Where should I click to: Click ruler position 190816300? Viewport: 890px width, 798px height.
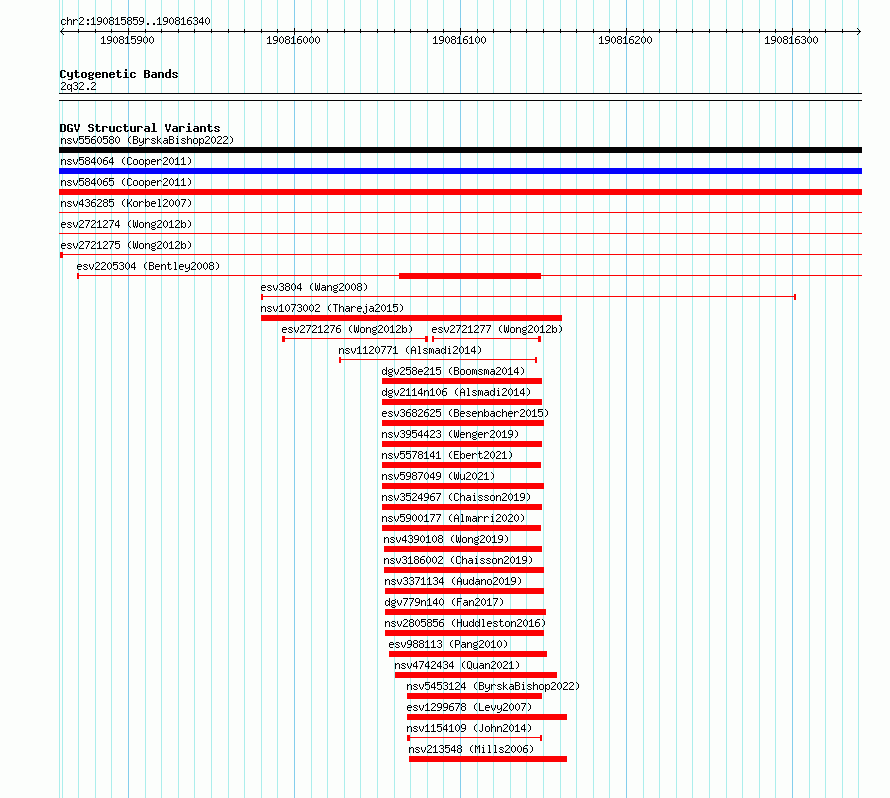(x=791, y=40)
